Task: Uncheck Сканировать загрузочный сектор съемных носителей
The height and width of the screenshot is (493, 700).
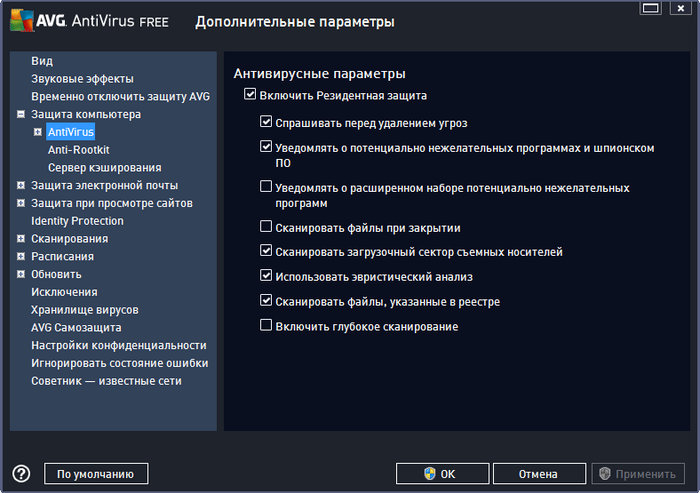Action: (x=266, y=251)
